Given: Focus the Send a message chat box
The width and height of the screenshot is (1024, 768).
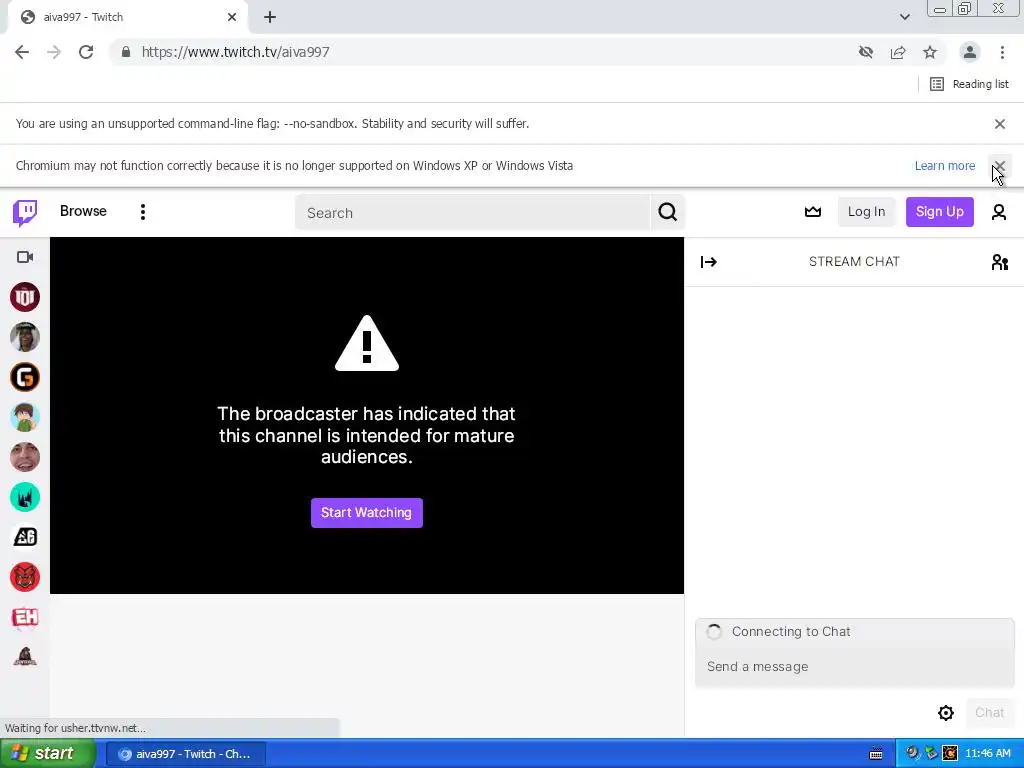Looking at the screenshot, I should click(x=854, y=667).
